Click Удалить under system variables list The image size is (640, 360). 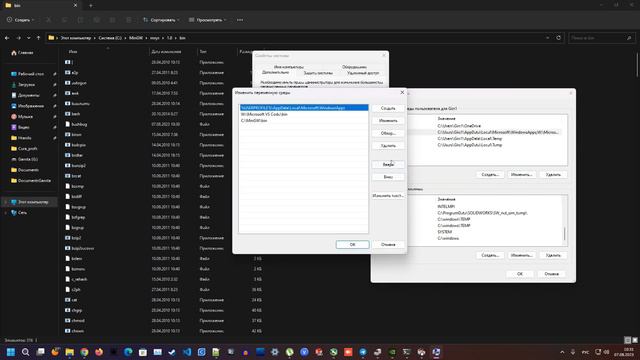pos(553,255)
